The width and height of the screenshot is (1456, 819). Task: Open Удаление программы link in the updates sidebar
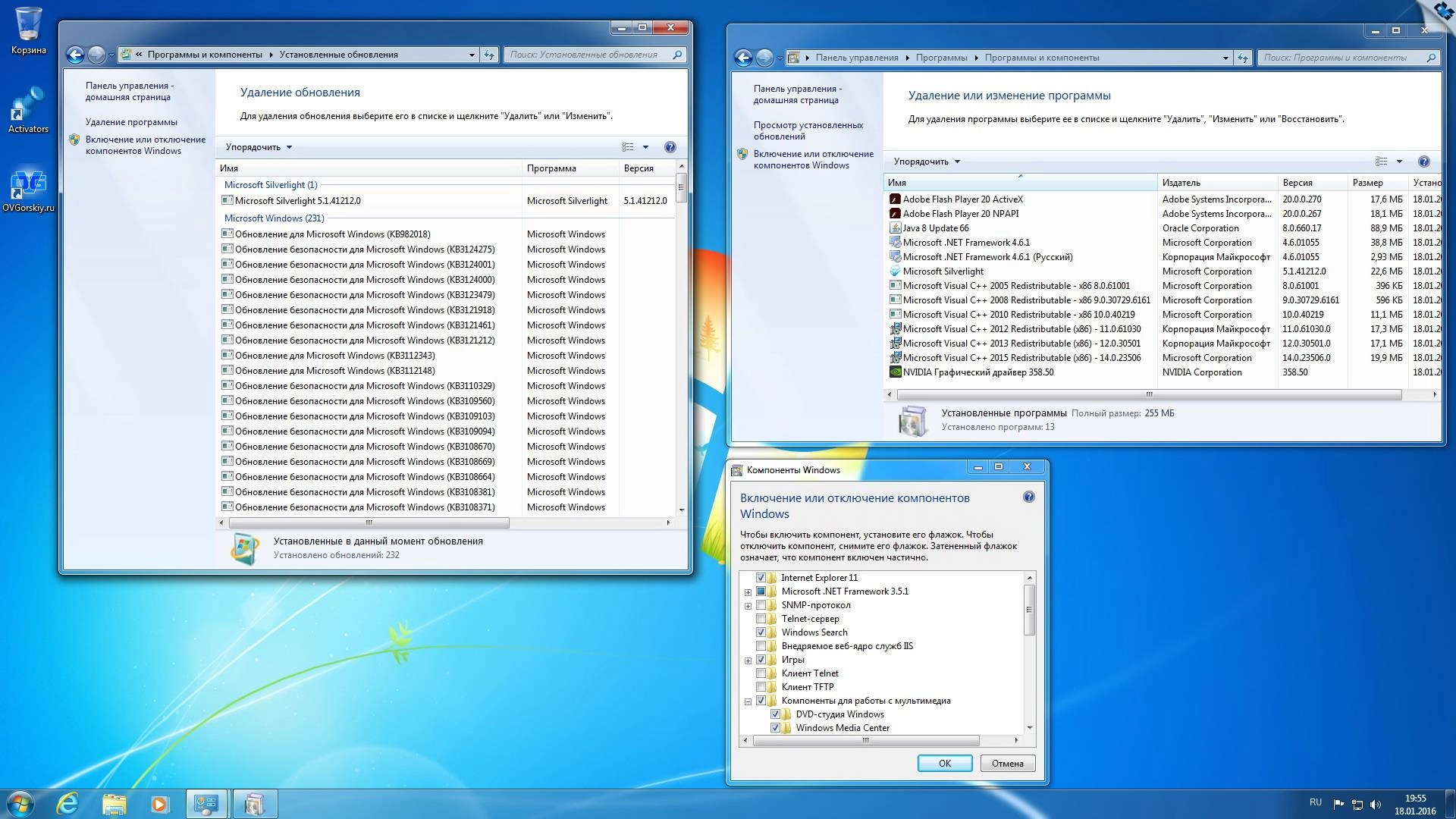[x=131, y=122]
